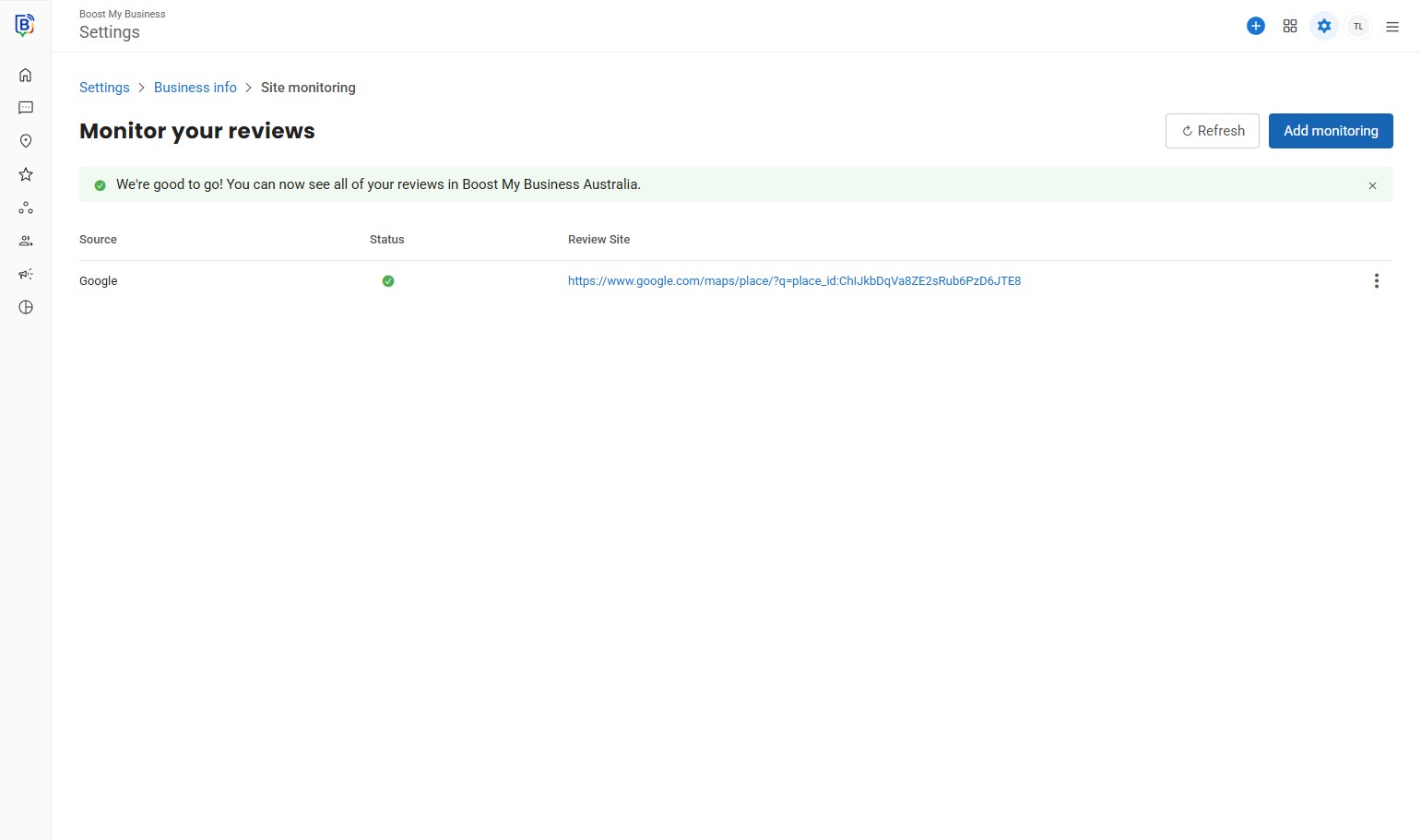Open the TL user avatar menu
Viewport: 1421px width, 840px height.
click(x=1357, y=26)
